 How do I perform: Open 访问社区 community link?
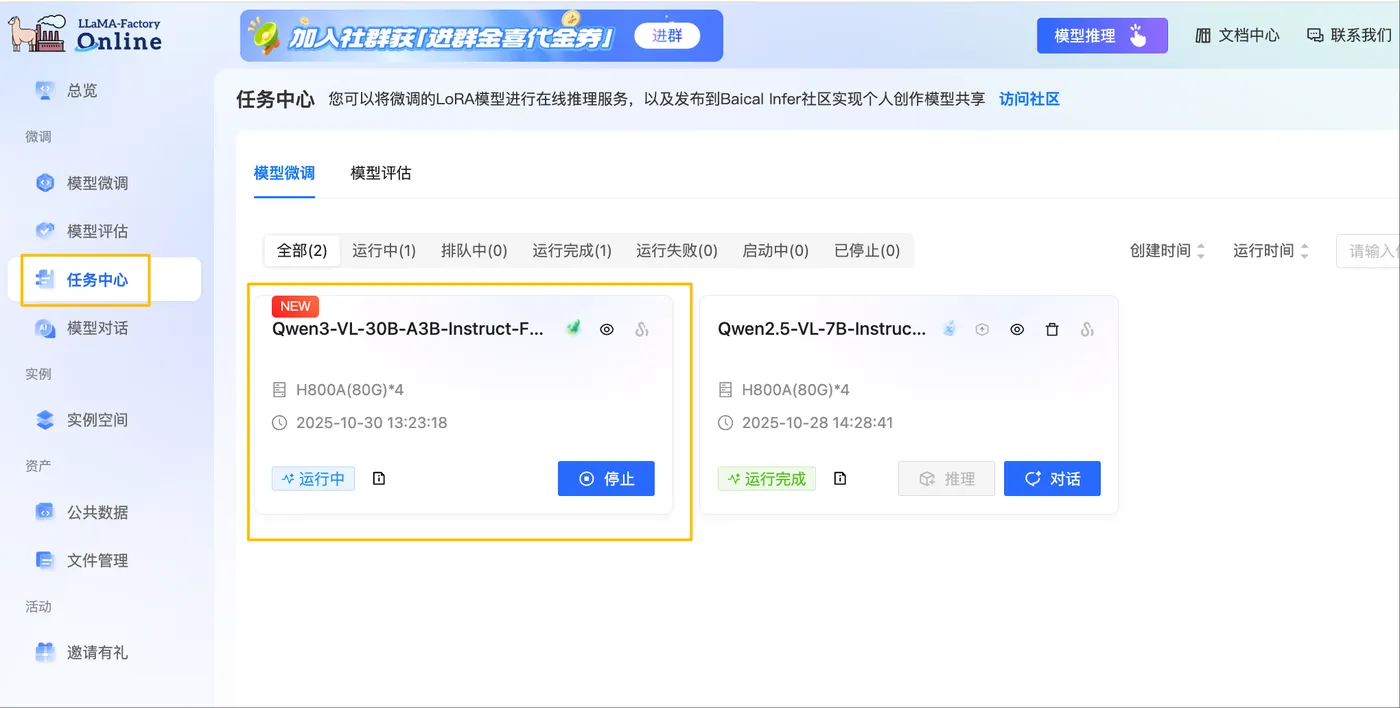1030,98
